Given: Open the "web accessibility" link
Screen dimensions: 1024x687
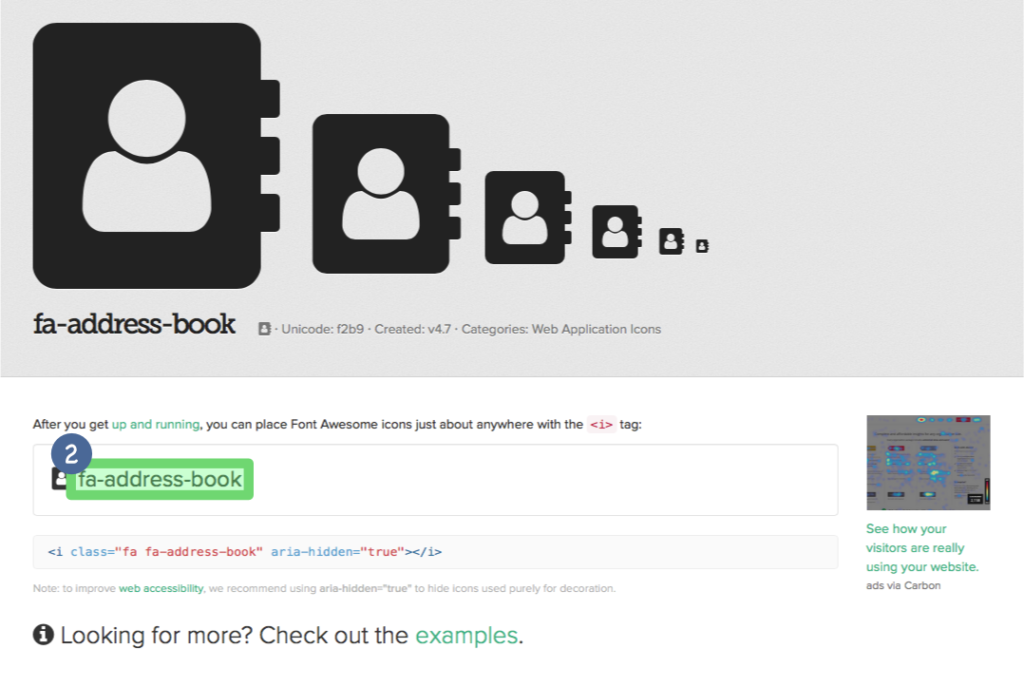Looking at the screenshot, I should (x=161, y=588).
